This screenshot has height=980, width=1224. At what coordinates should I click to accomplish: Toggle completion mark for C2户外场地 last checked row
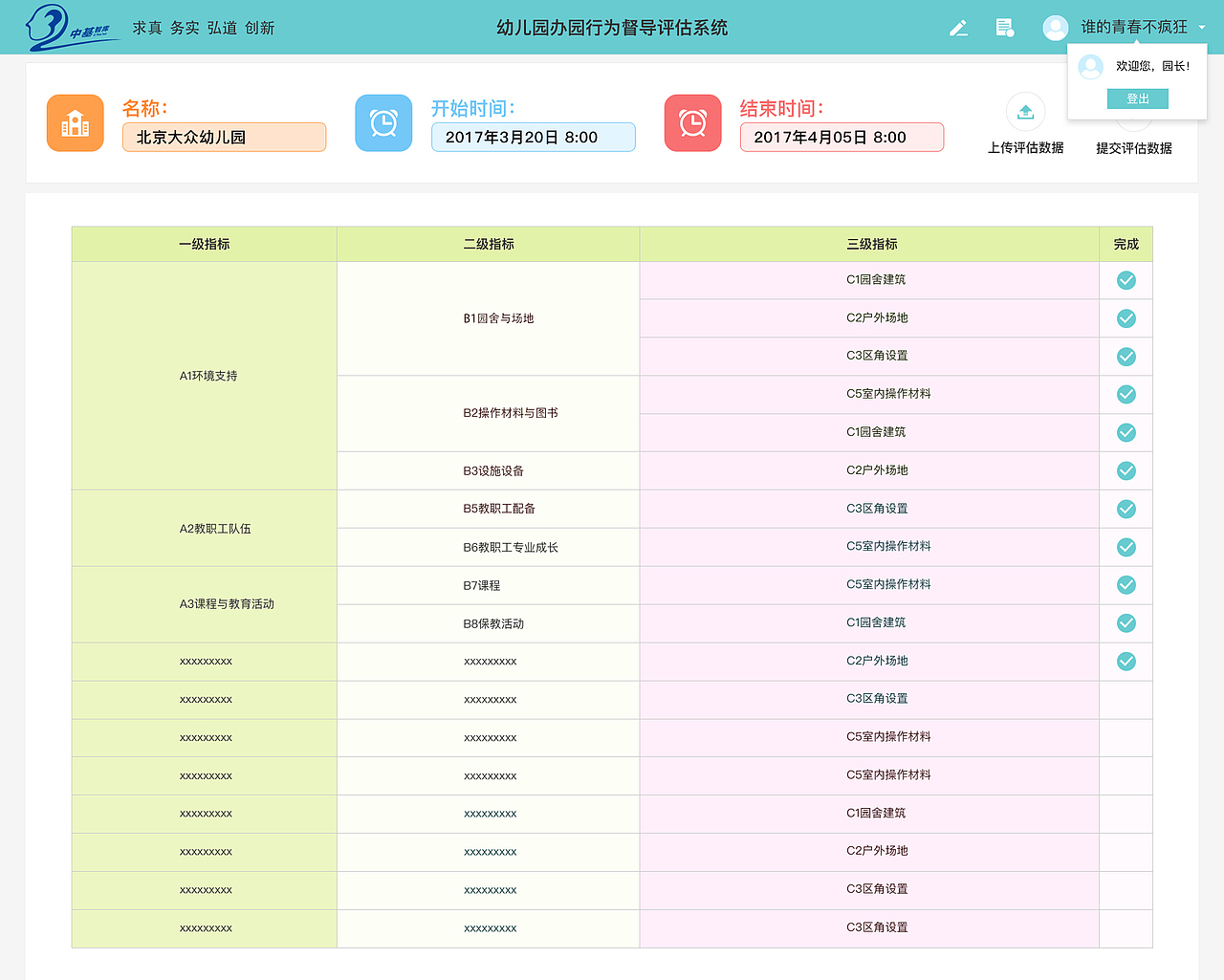click(x=1126, y=661)
